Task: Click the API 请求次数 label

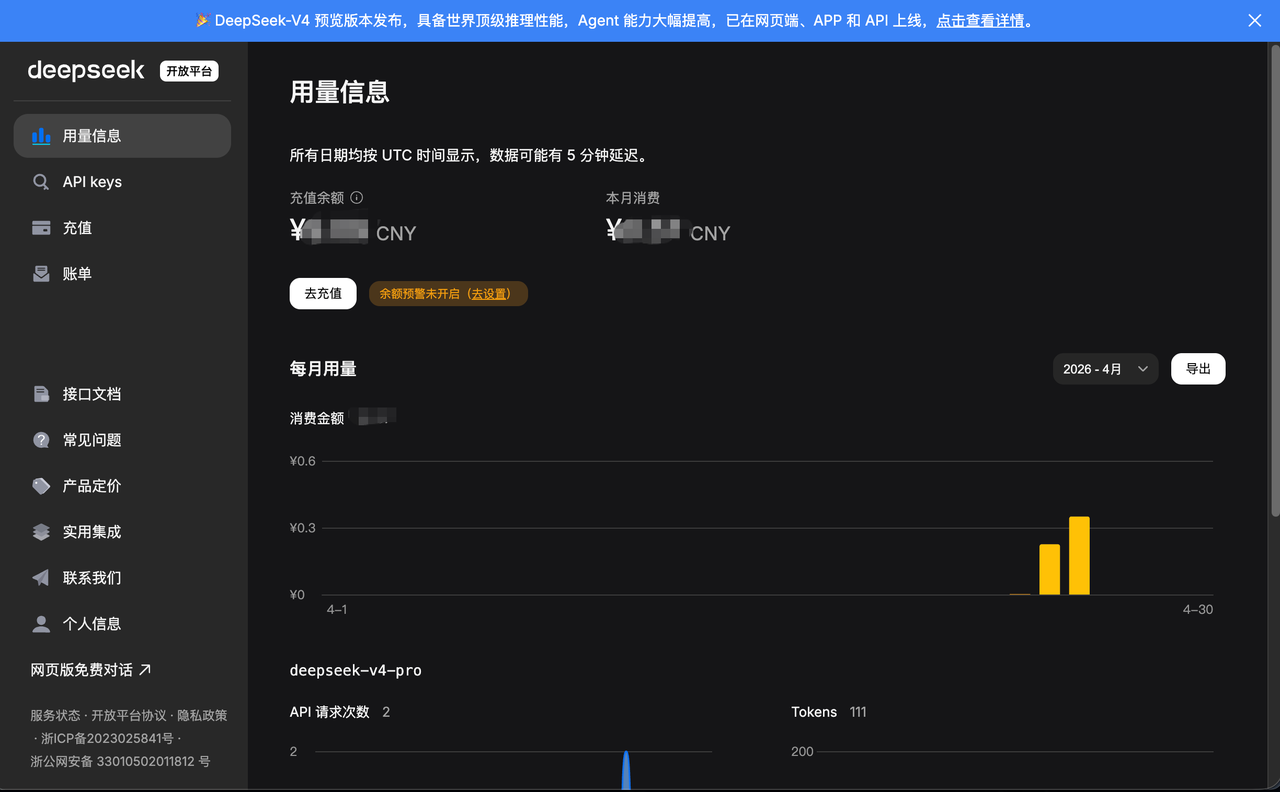Action: 330,712
